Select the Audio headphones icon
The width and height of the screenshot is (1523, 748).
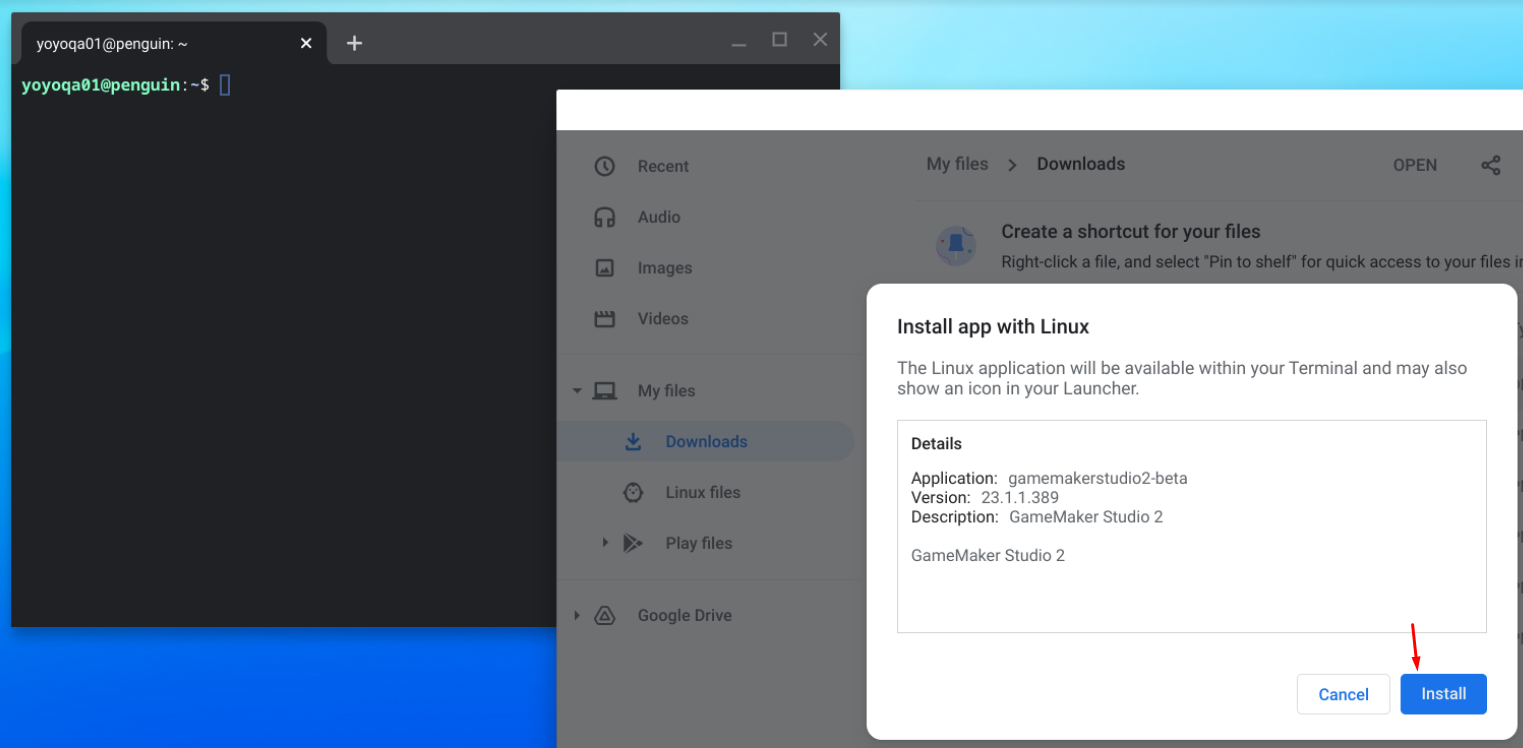coord(605,217)
